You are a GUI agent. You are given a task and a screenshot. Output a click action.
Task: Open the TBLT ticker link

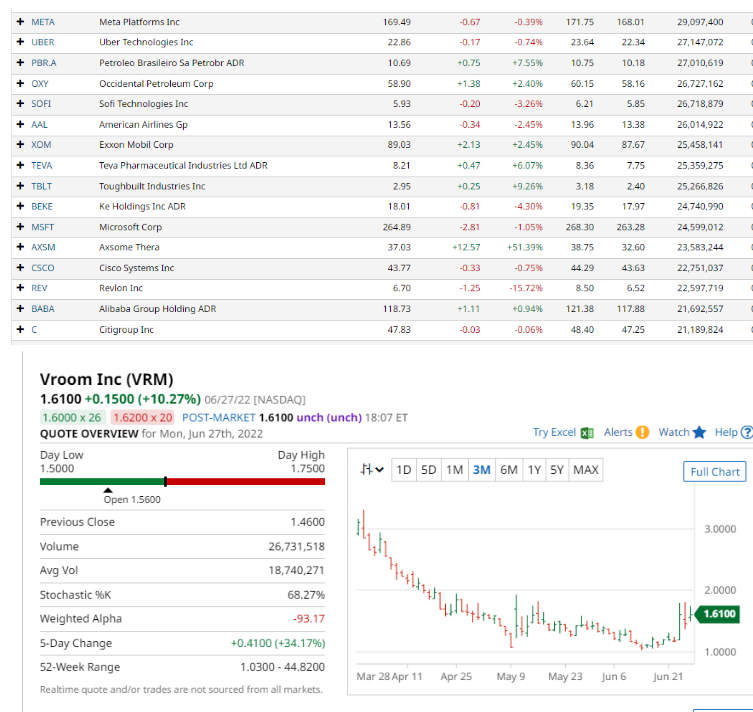point(41,186)
